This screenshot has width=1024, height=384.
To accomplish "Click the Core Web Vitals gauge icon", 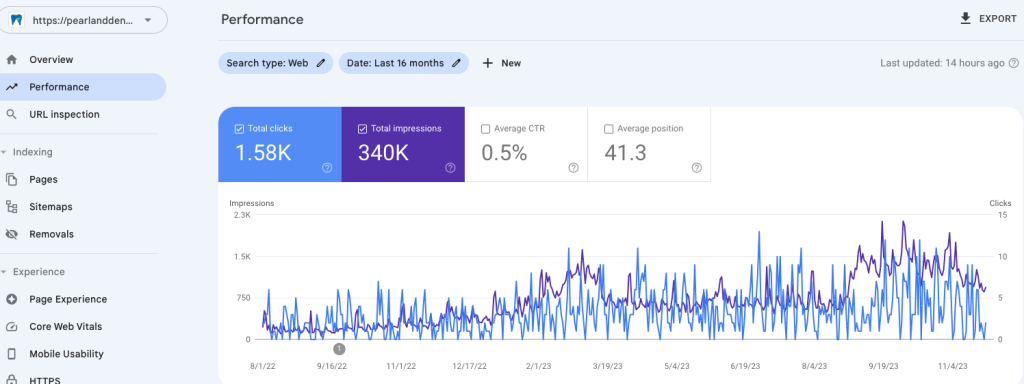I will coord(11,327).
